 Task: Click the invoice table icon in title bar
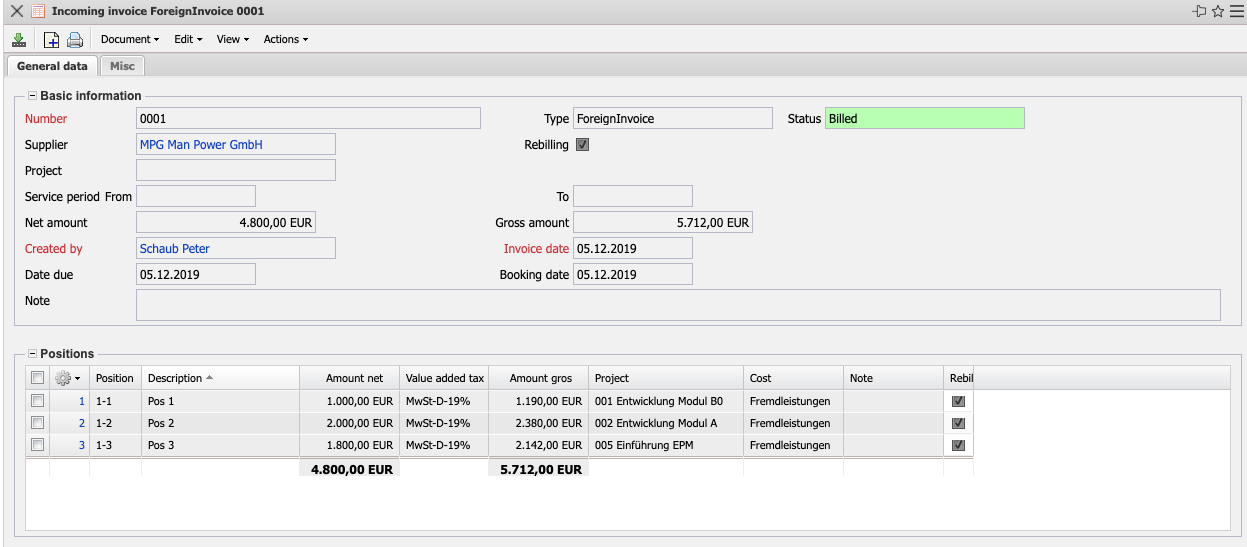click(38, 11)
